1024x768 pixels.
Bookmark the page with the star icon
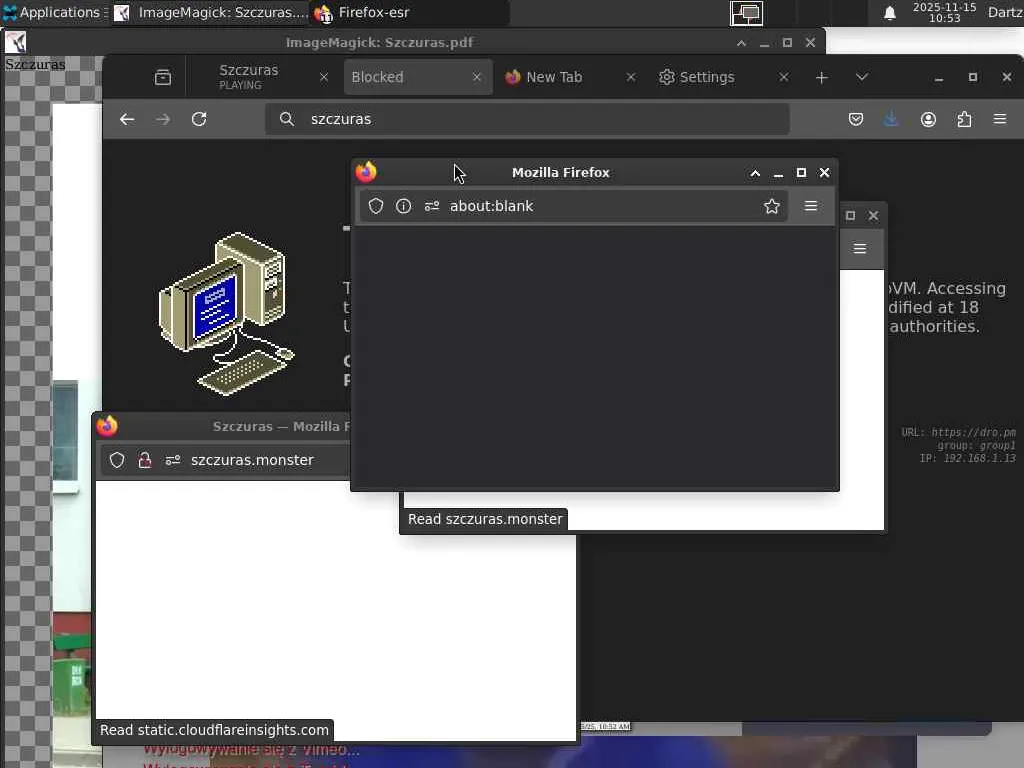[772, 206]
